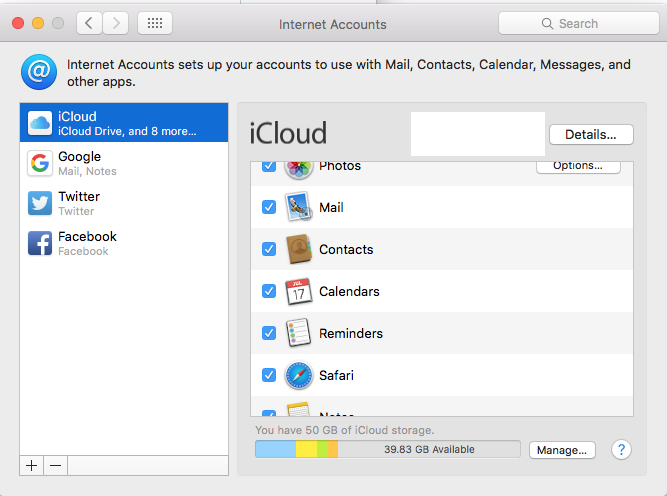Click 'iCloud Drive, and 8 more...' subtitle

[127, 131]
